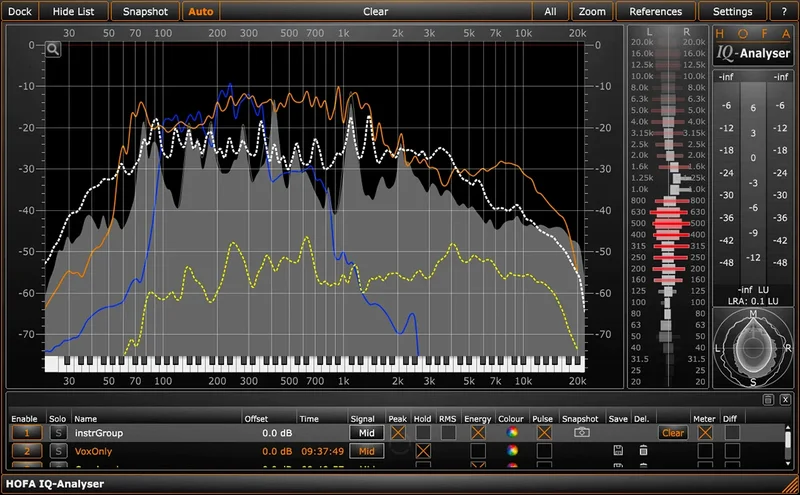Click the stereo vectorscope display
Image resolution: width=800 pixels, height=495 pixels.
tap(753, 347)
